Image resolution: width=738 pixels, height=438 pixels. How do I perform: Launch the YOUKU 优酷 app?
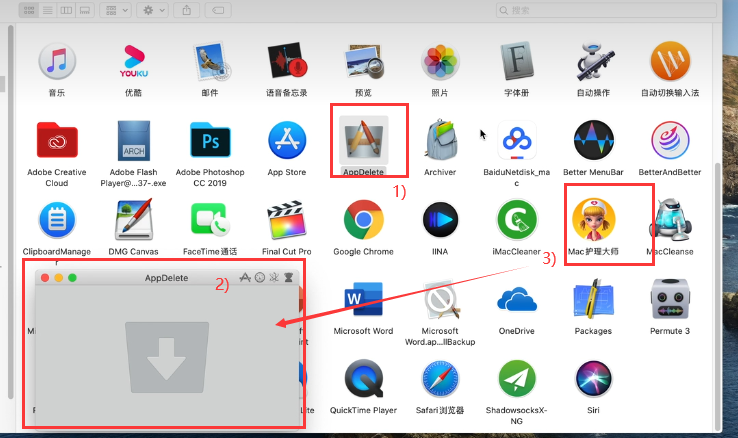[x=134, y=62]
